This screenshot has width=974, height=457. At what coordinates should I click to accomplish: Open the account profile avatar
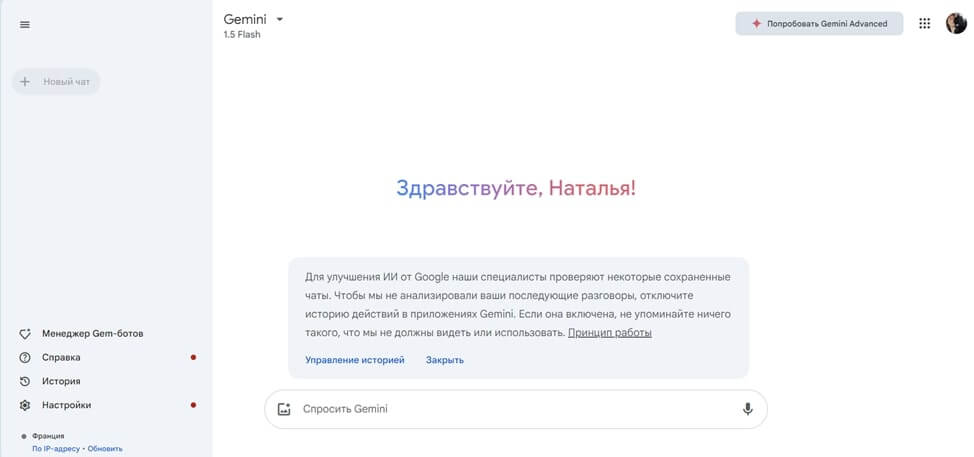956,24
